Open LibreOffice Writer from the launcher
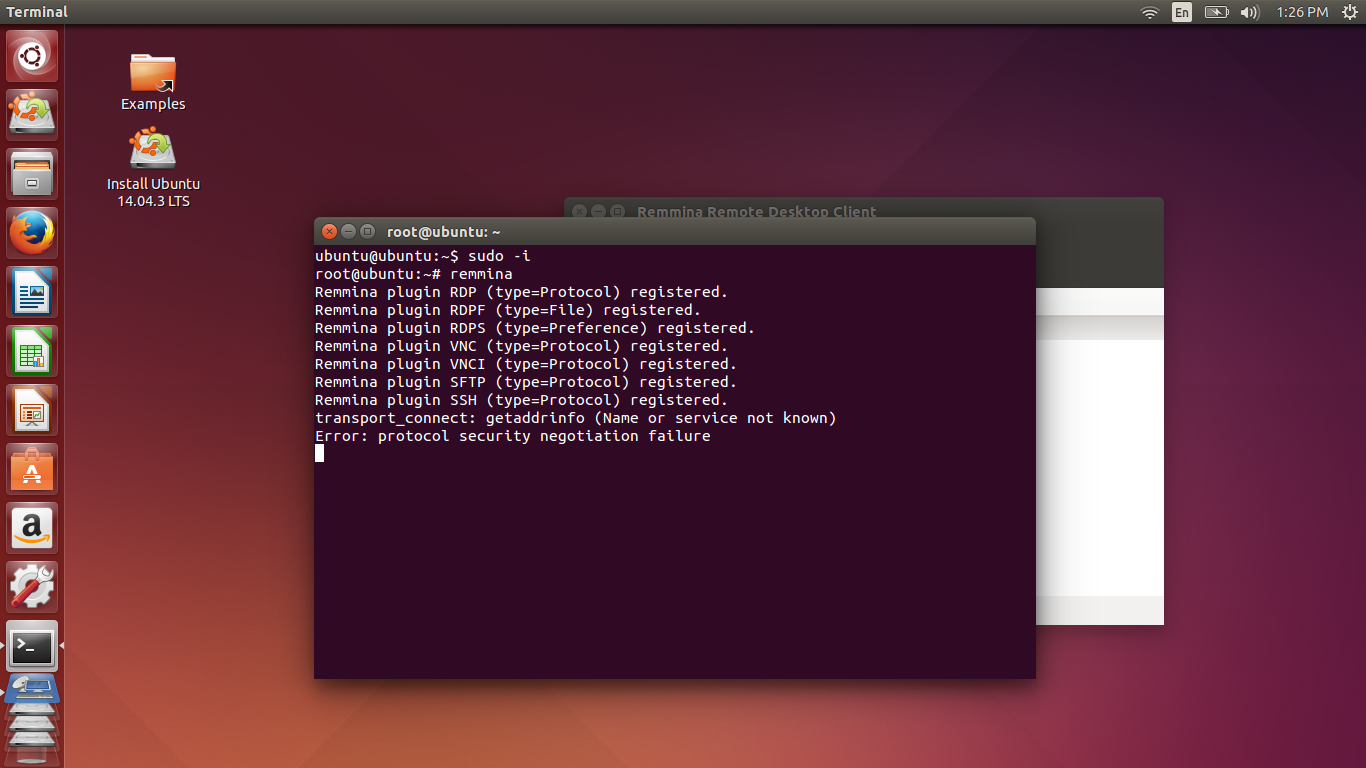Image resolution: width=1366 pixels, height=768 pixels. point(32,292)
